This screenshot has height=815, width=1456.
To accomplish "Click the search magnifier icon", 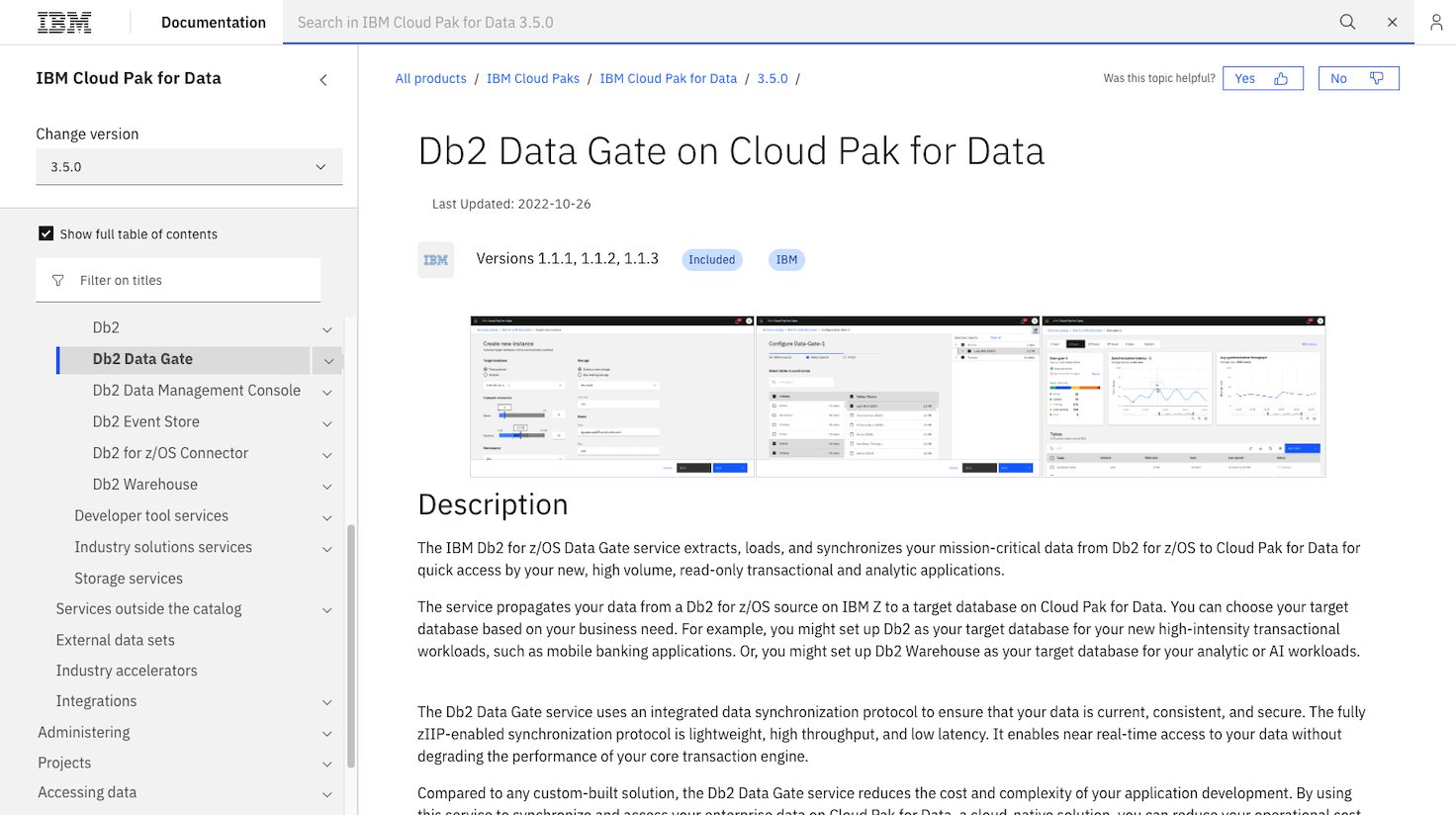I will coord(1347,22).
